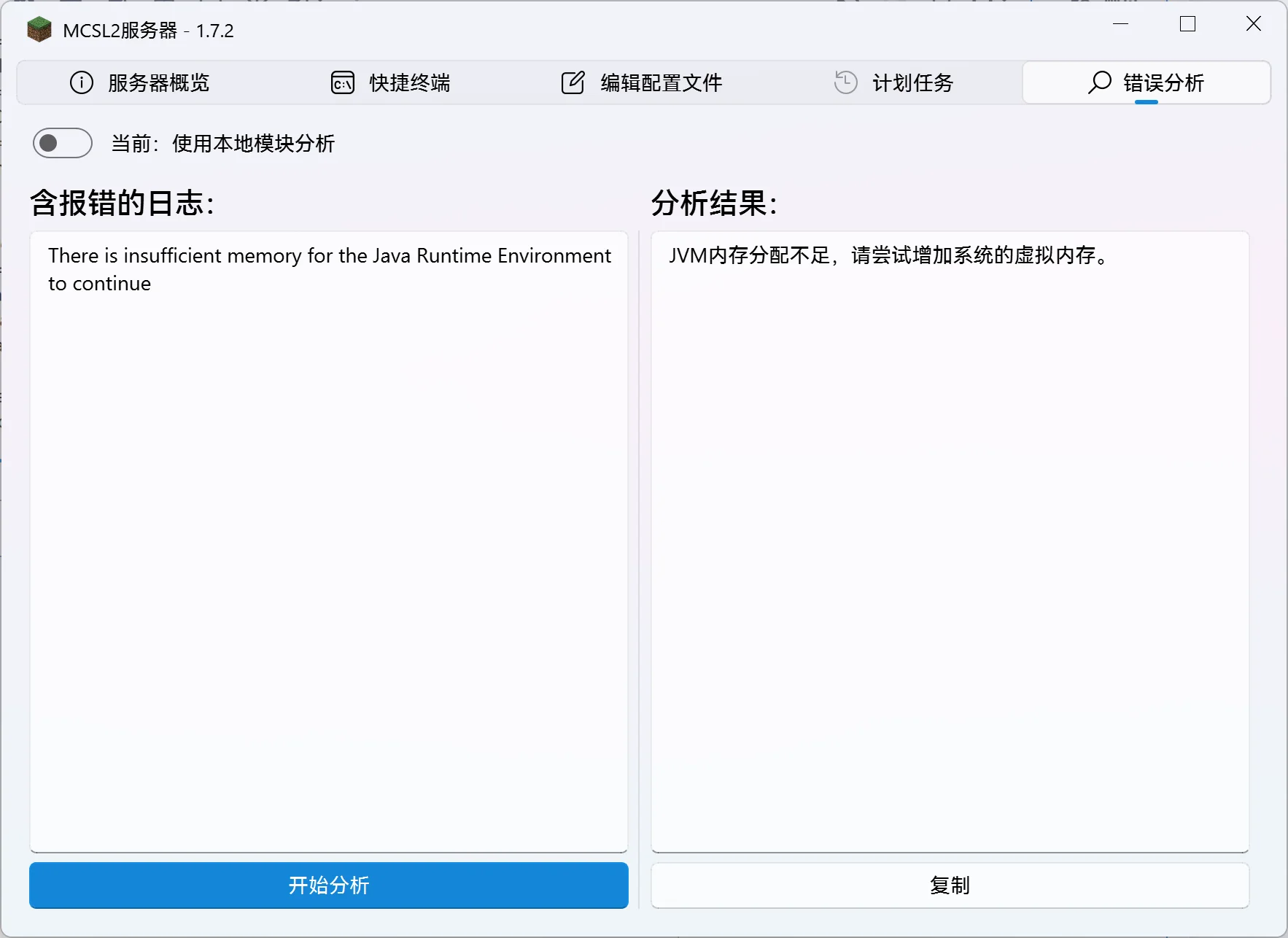Click the info icon beside 服务器概览
The height and width of the screenshot is (938, 1288).
coord(80,82)
